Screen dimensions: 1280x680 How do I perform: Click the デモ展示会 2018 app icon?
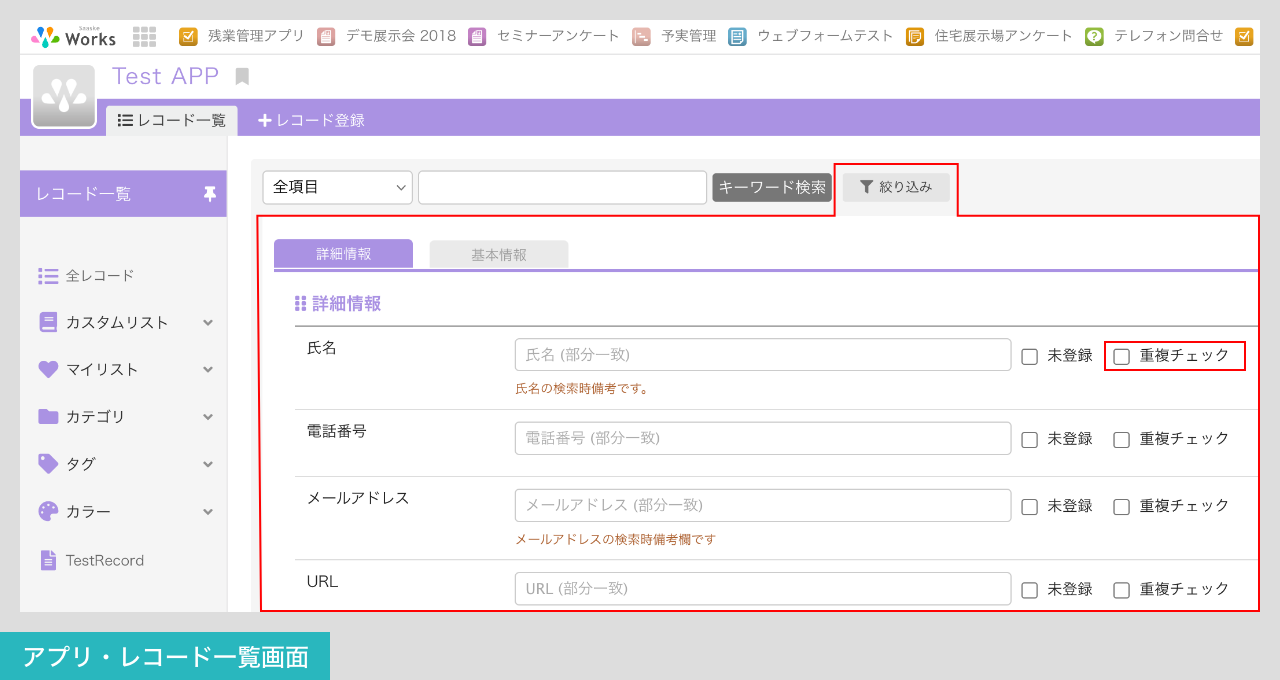pyautogui.click(x=326, y=37)
